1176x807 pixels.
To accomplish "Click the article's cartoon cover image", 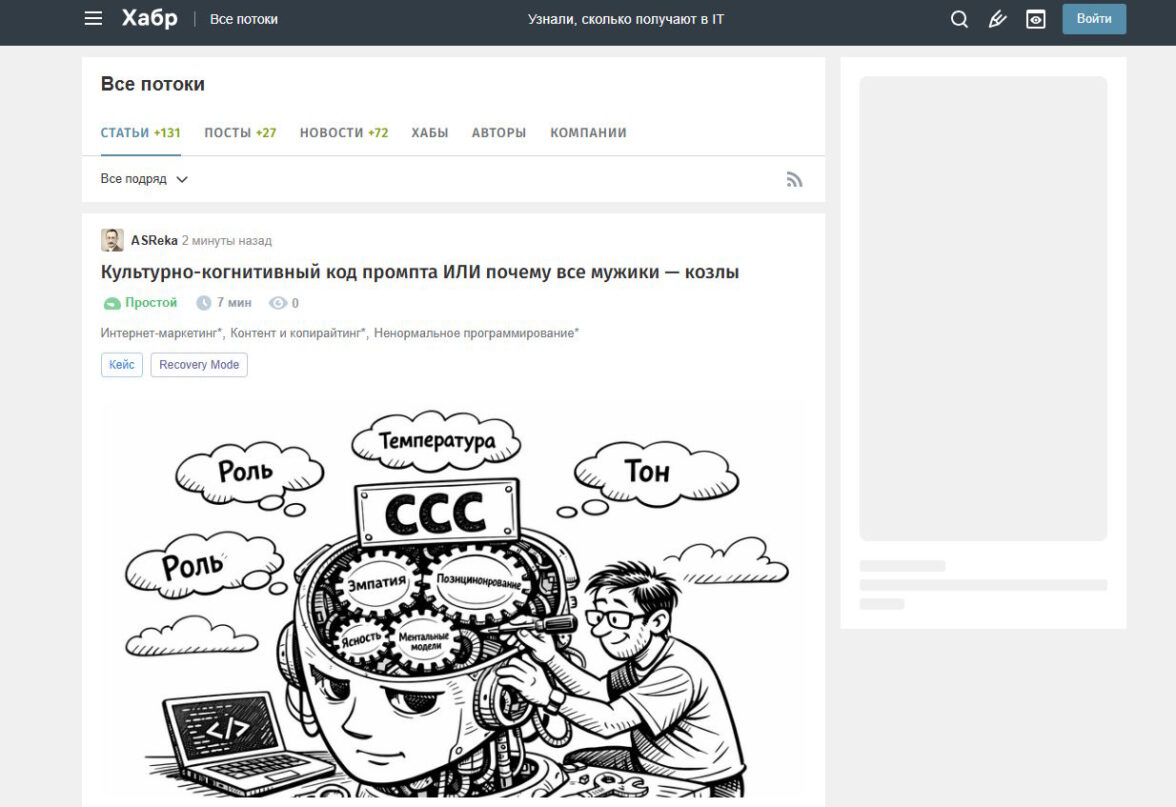I will pos(453,600).
